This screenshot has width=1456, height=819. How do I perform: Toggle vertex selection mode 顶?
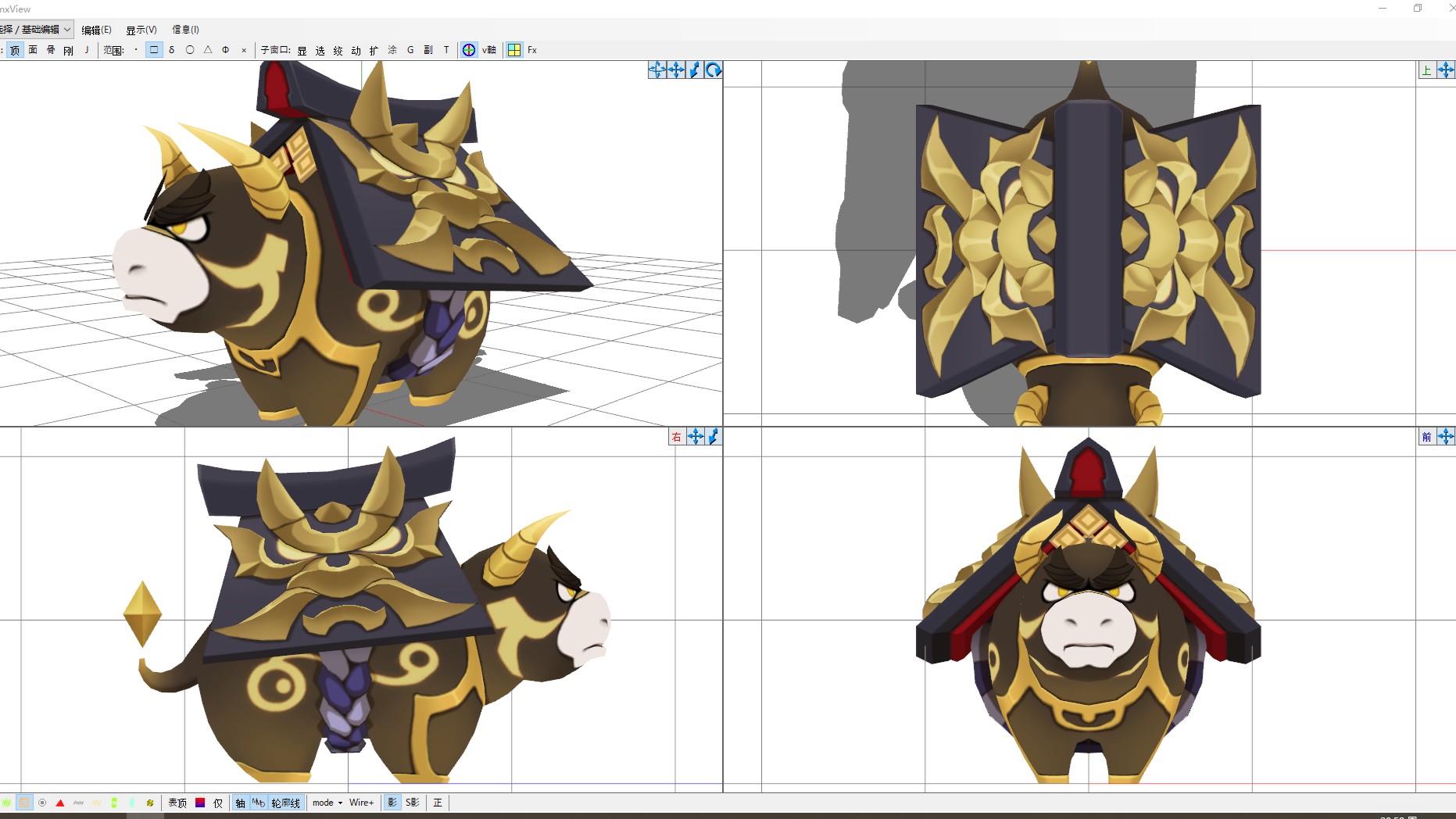[x=15, y=50]
